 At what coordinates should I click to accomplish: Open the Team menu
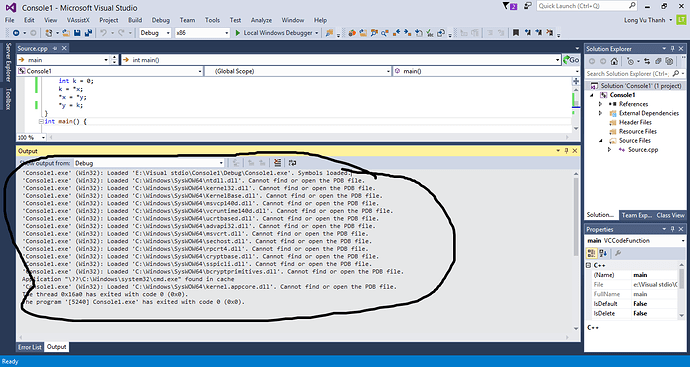tap(187, 20)
